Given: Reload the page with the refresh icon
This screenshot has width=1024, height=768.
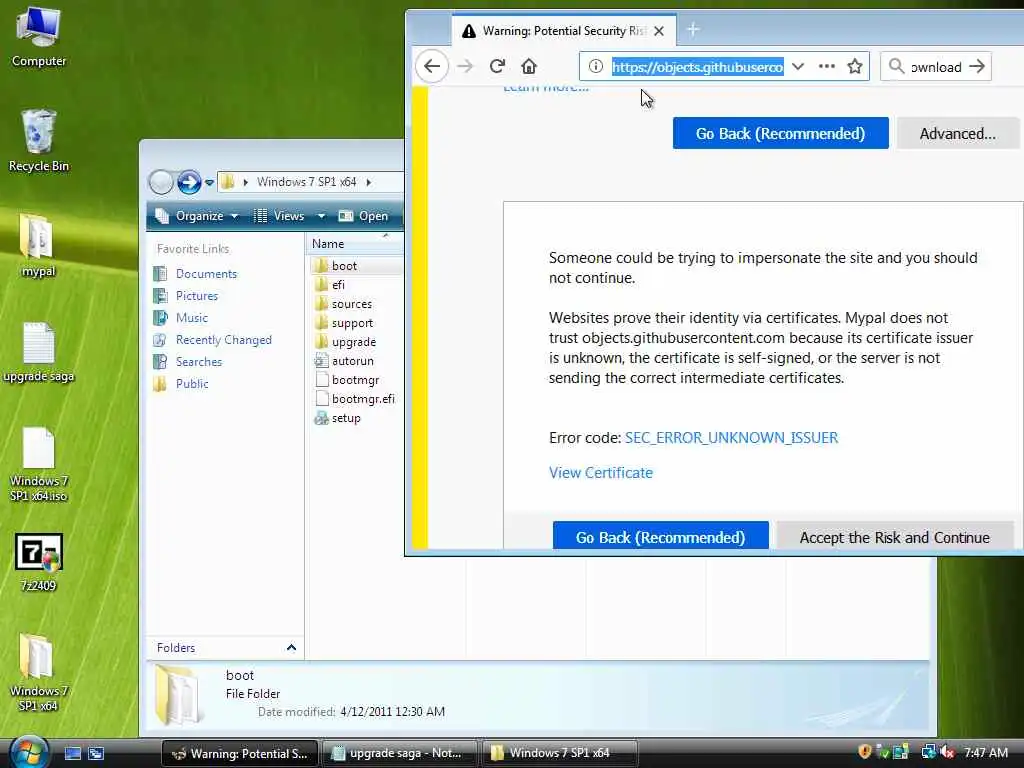Looking at the screenshot, I should [x=497, y=66].
